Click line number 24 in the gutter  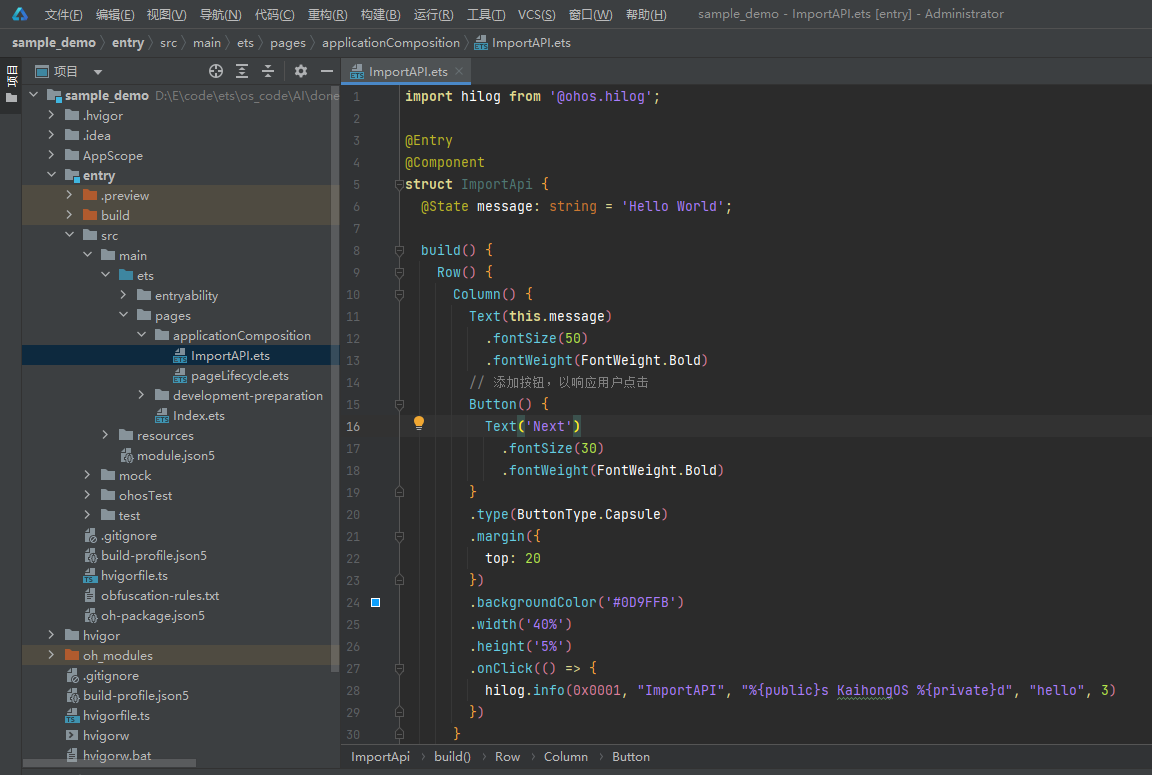tap(353, 602)
